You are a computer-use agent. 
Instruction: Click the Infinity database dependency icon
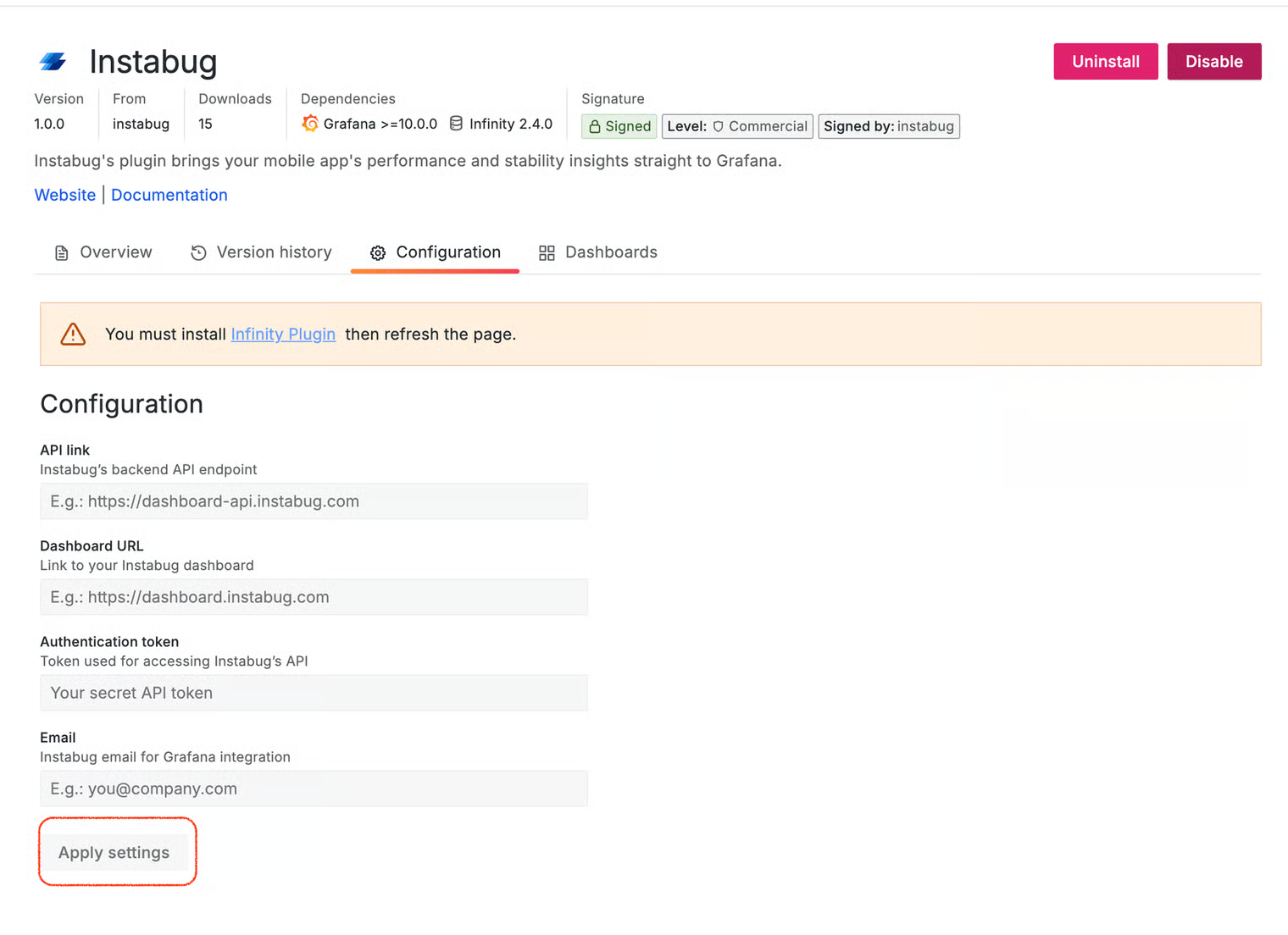[456, 124]
